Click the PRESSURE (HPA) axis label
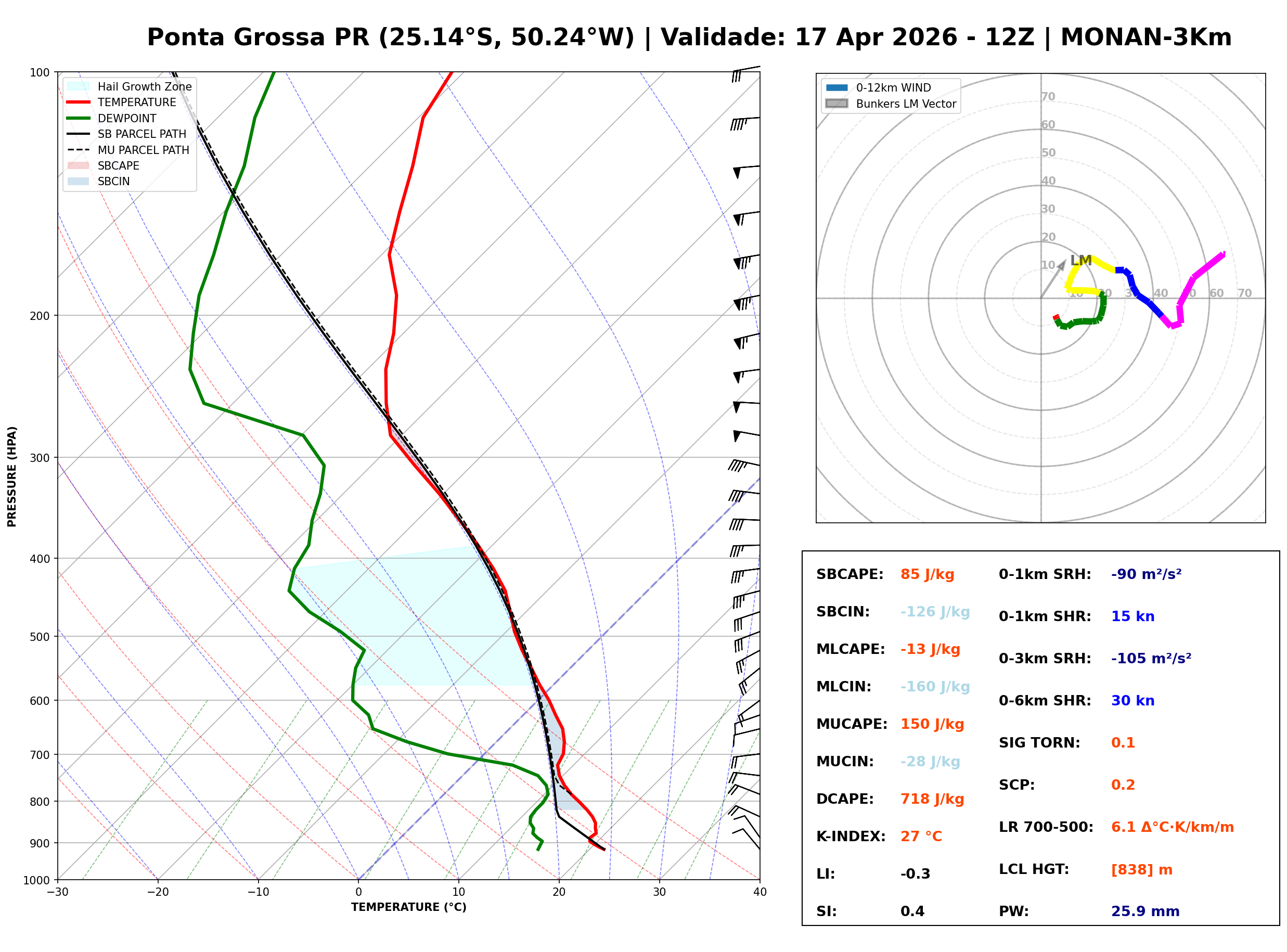The image size is (1287, 952). [x=12, y=477]
